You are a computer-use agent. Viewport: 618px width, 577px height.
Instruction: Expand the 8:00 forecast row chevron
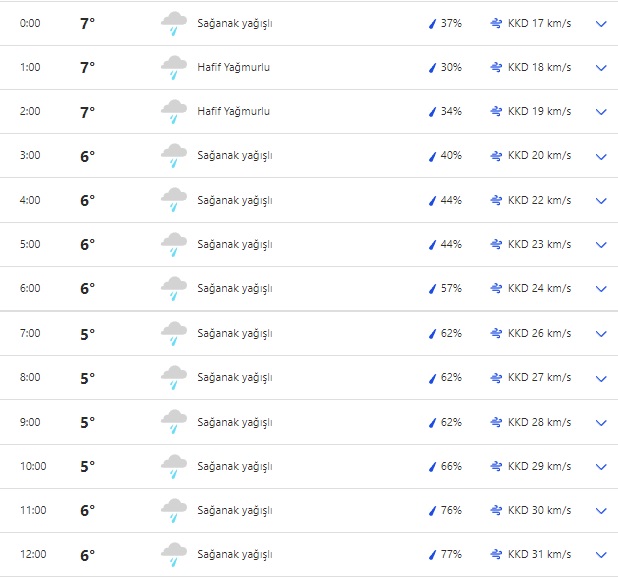tap(601, 378)
